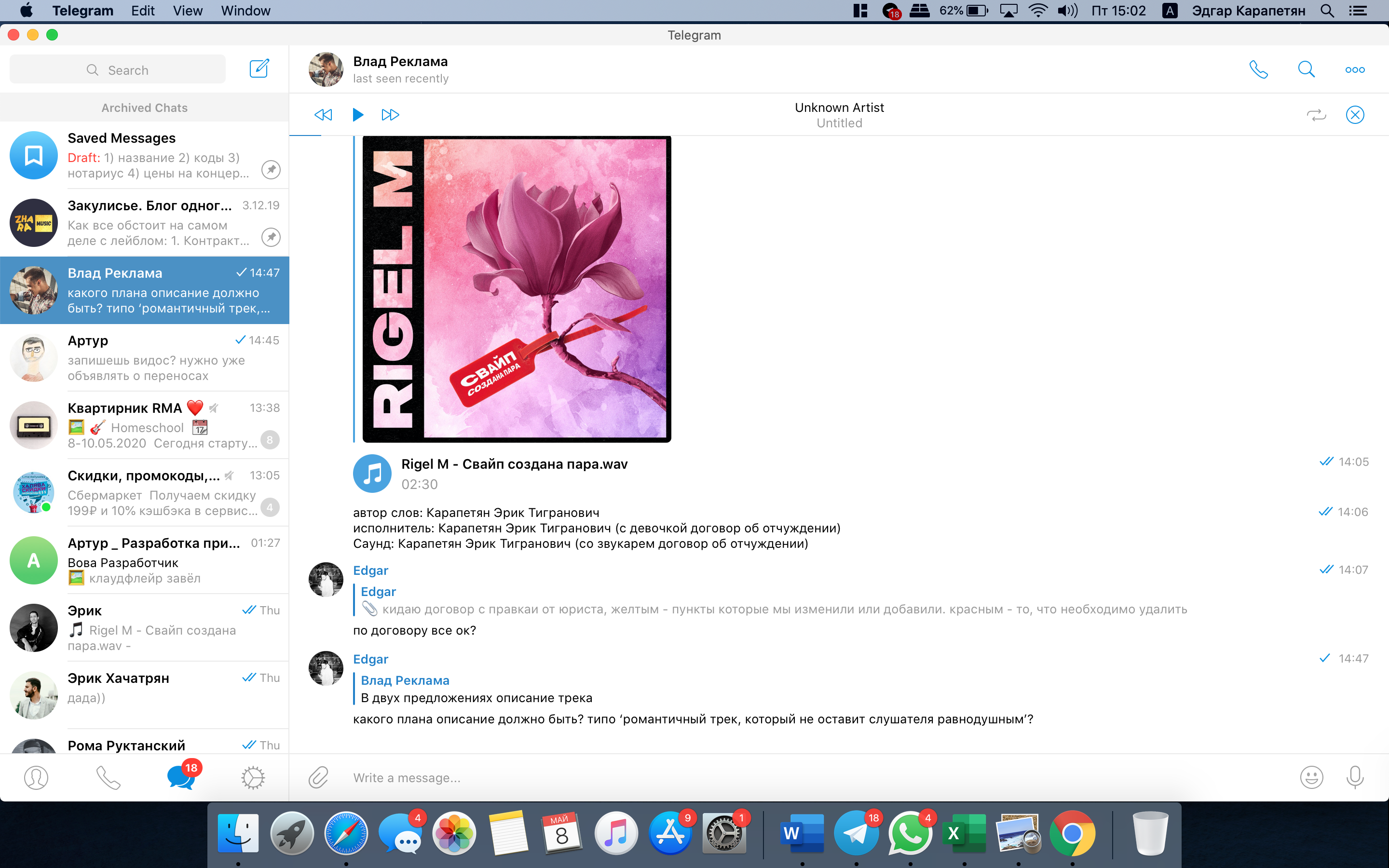The image size is (1389, 868).
Task: Open Safari from the Dock
Action: 346,833
